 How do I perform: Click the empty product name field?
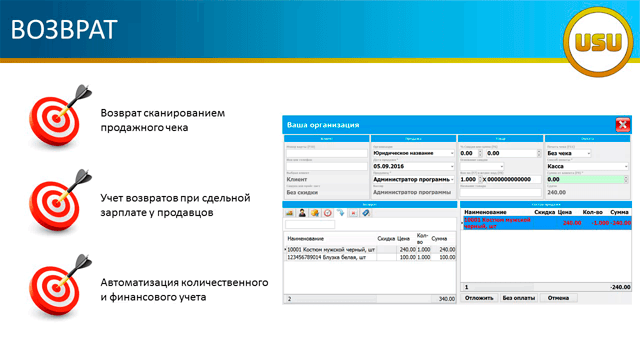point(500,192)
